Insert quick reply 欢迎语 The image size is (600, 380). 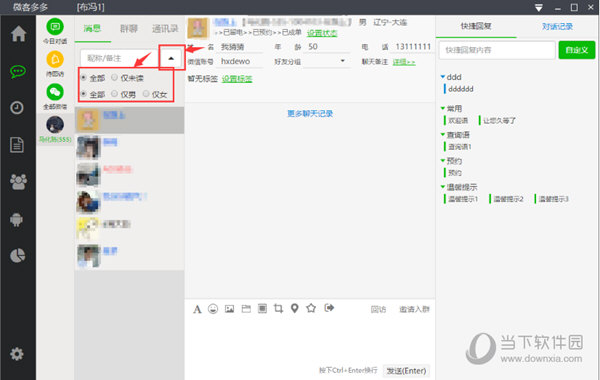click(458, 121)
